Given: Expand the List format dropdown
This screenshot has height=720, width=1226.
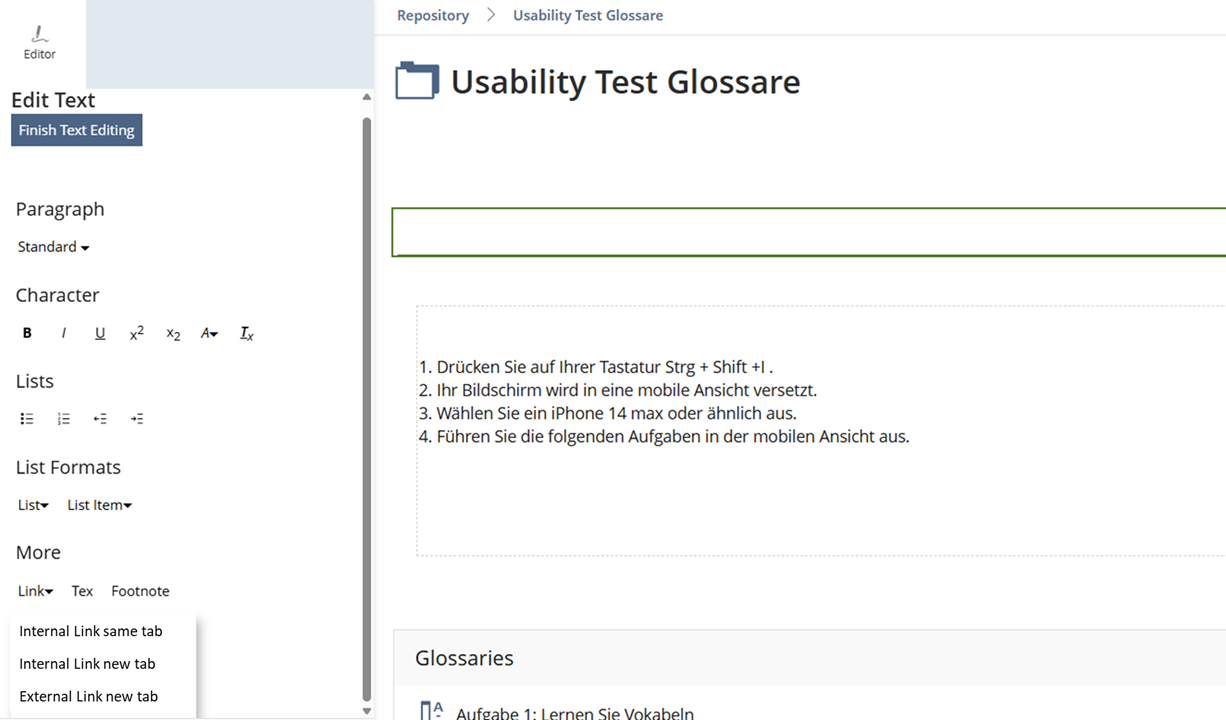Looking at the screenshot, I should [33, 505].
